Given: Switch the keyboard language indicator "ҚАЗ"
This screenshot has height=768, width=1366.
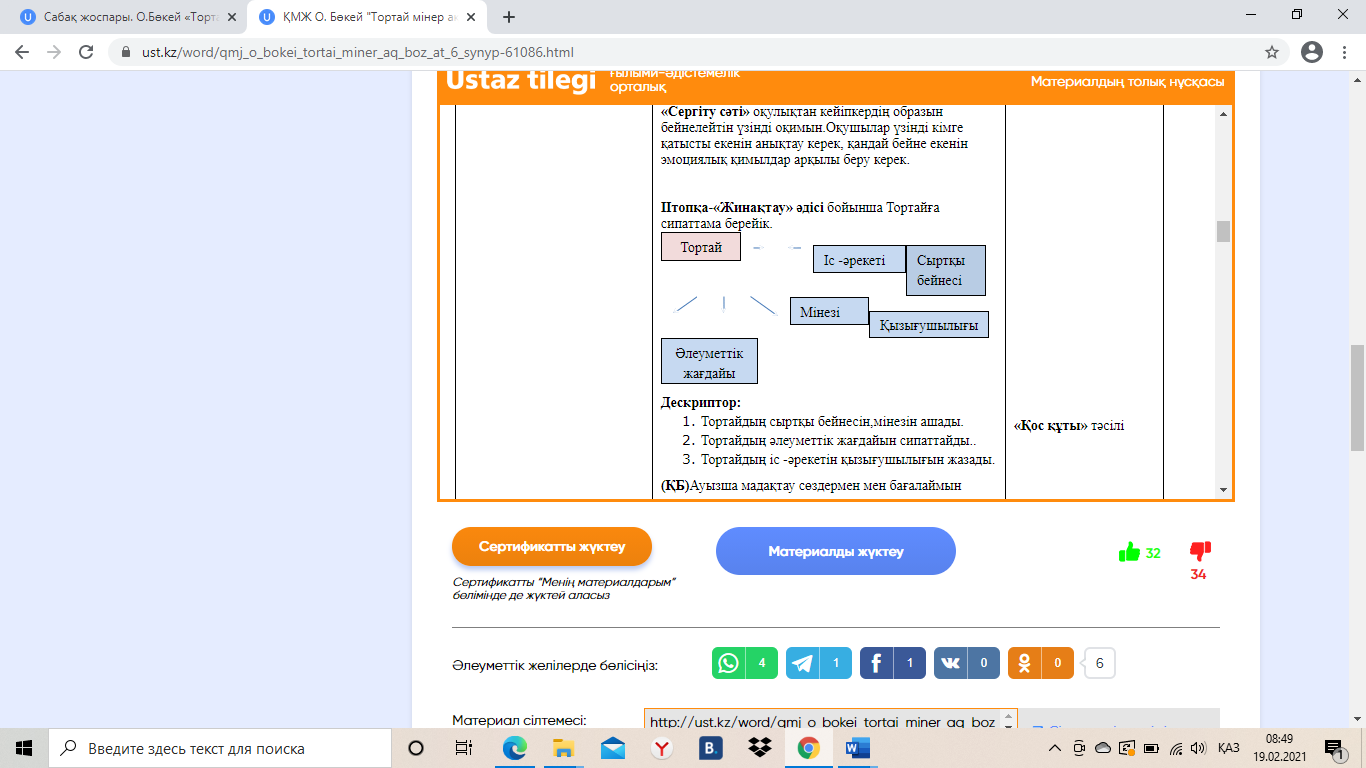Looking at the screenshot, I should 1229,748.
